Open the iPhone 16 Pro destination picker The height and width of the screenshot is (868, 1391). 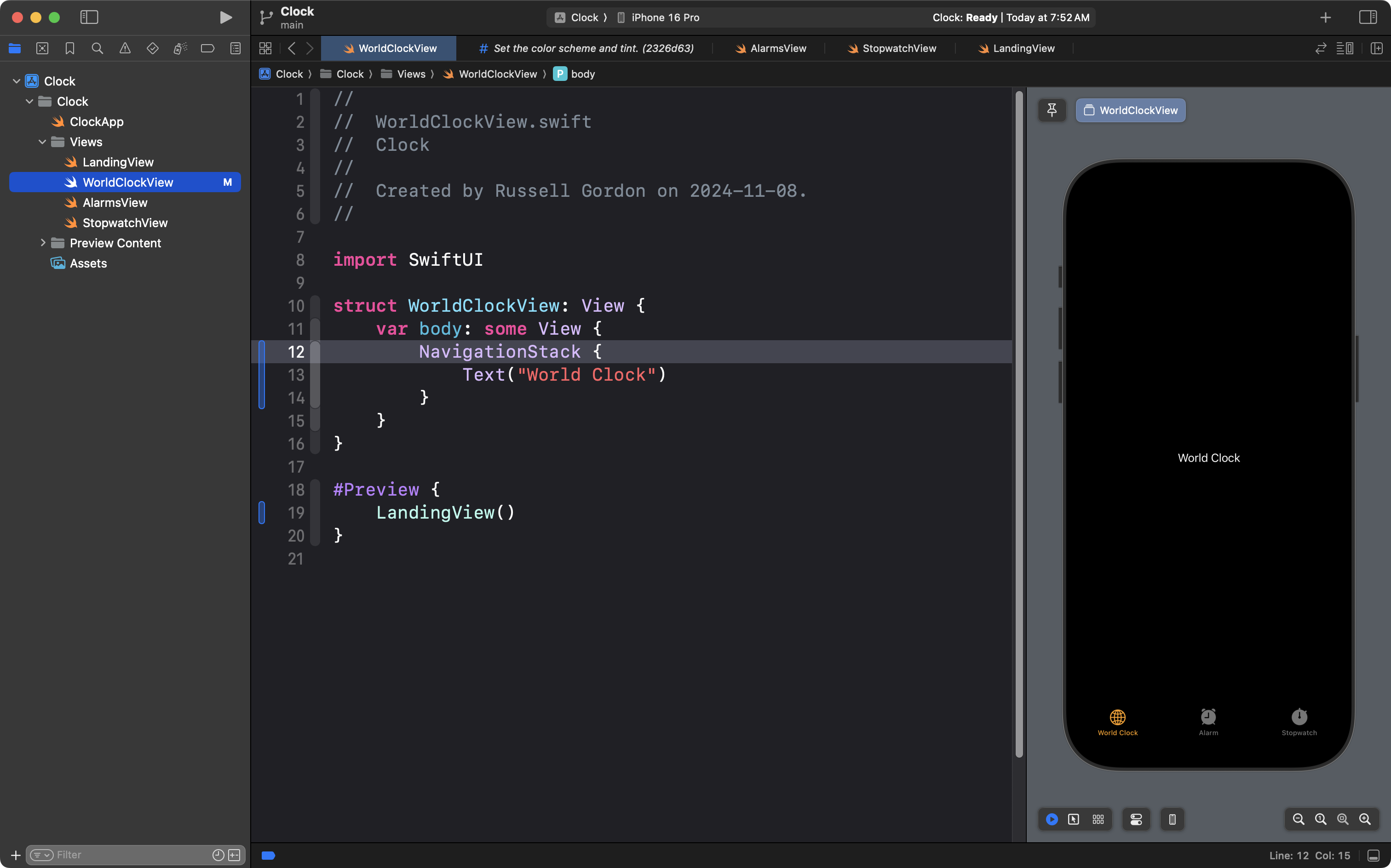(665, 17)
